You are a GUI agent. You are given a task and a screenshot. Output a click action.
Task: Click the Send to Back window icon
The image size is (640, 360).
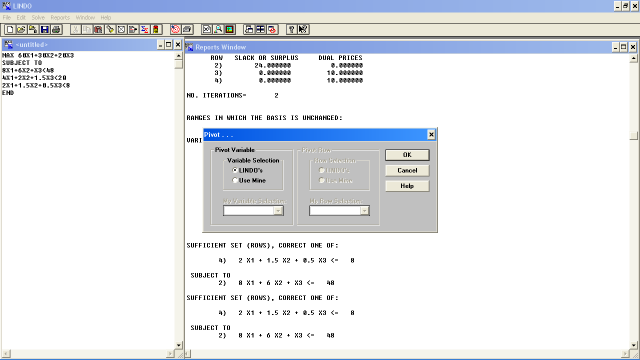249,29
